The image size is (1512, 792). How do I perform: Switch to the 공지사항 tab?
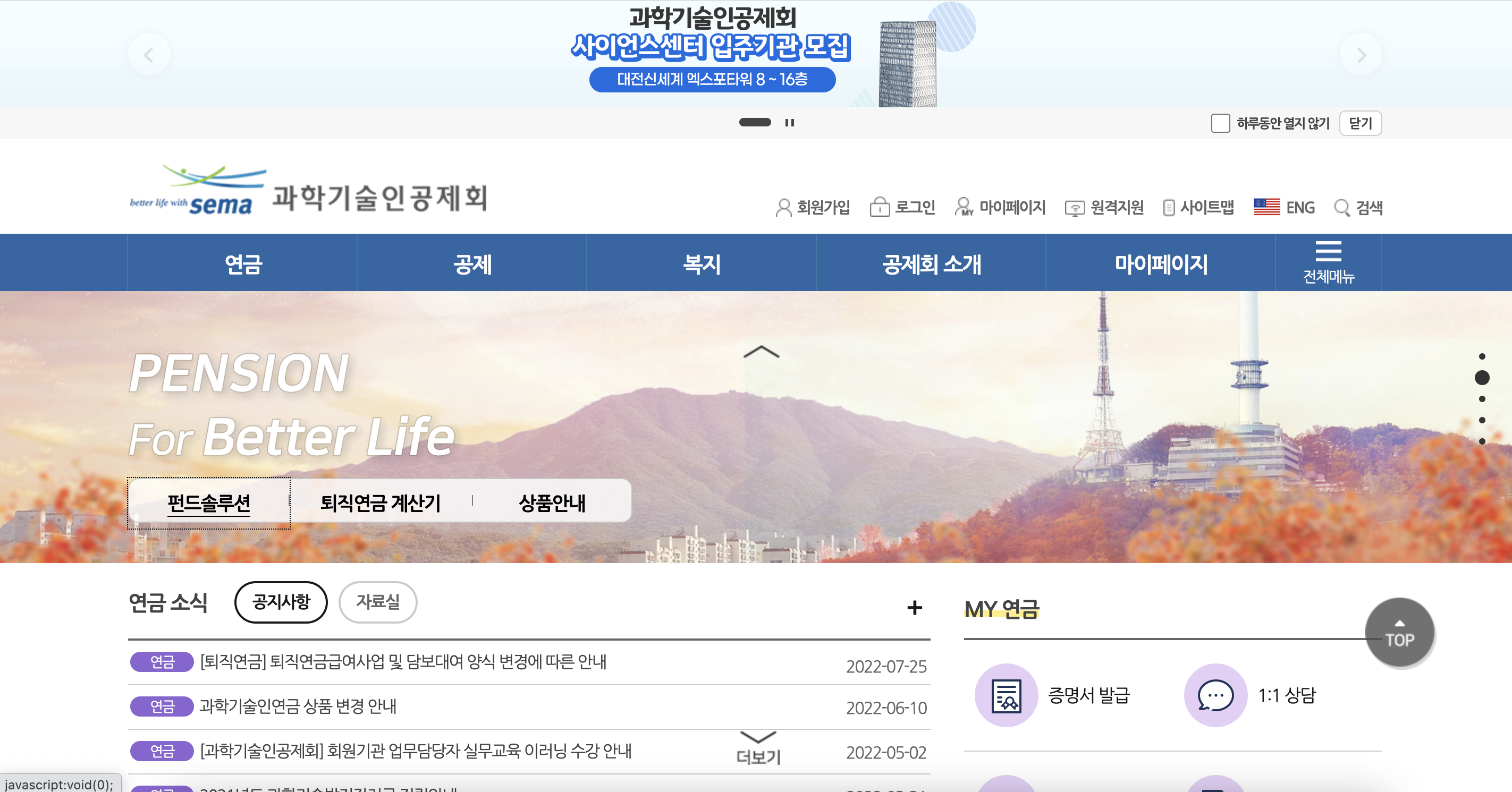(x=281, y=602)
